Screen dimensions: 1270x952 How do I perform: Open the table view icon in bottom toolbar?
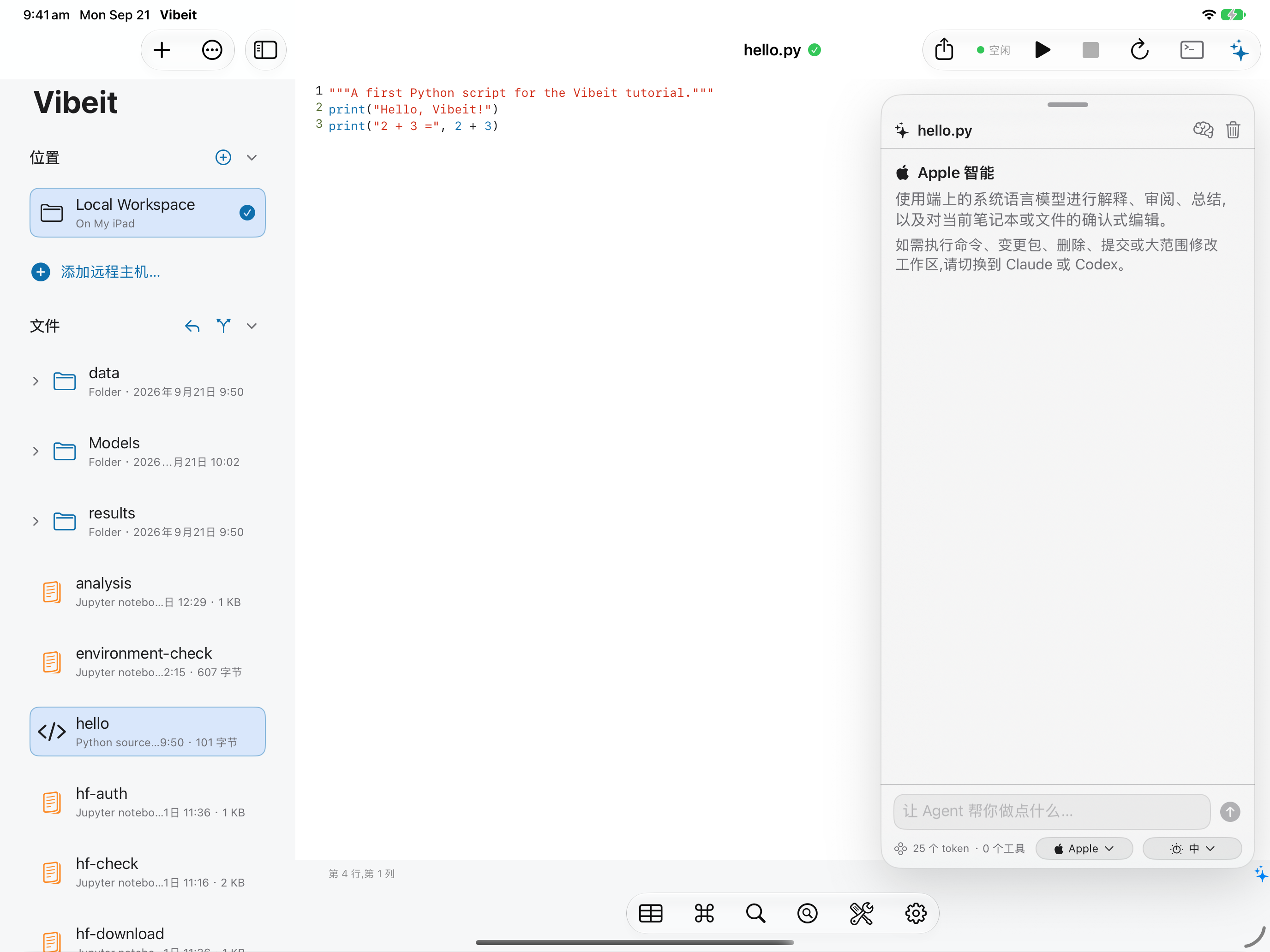click(x=651, y=913)
